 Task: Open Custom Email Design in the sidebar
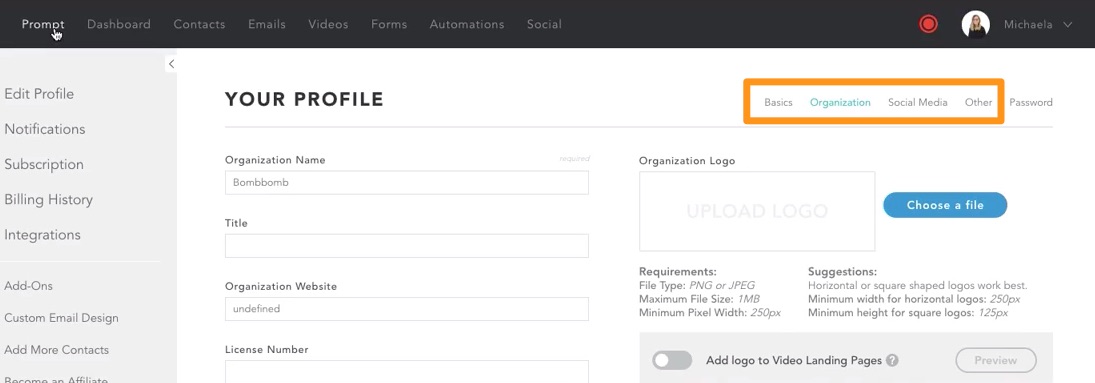[61, 318]
